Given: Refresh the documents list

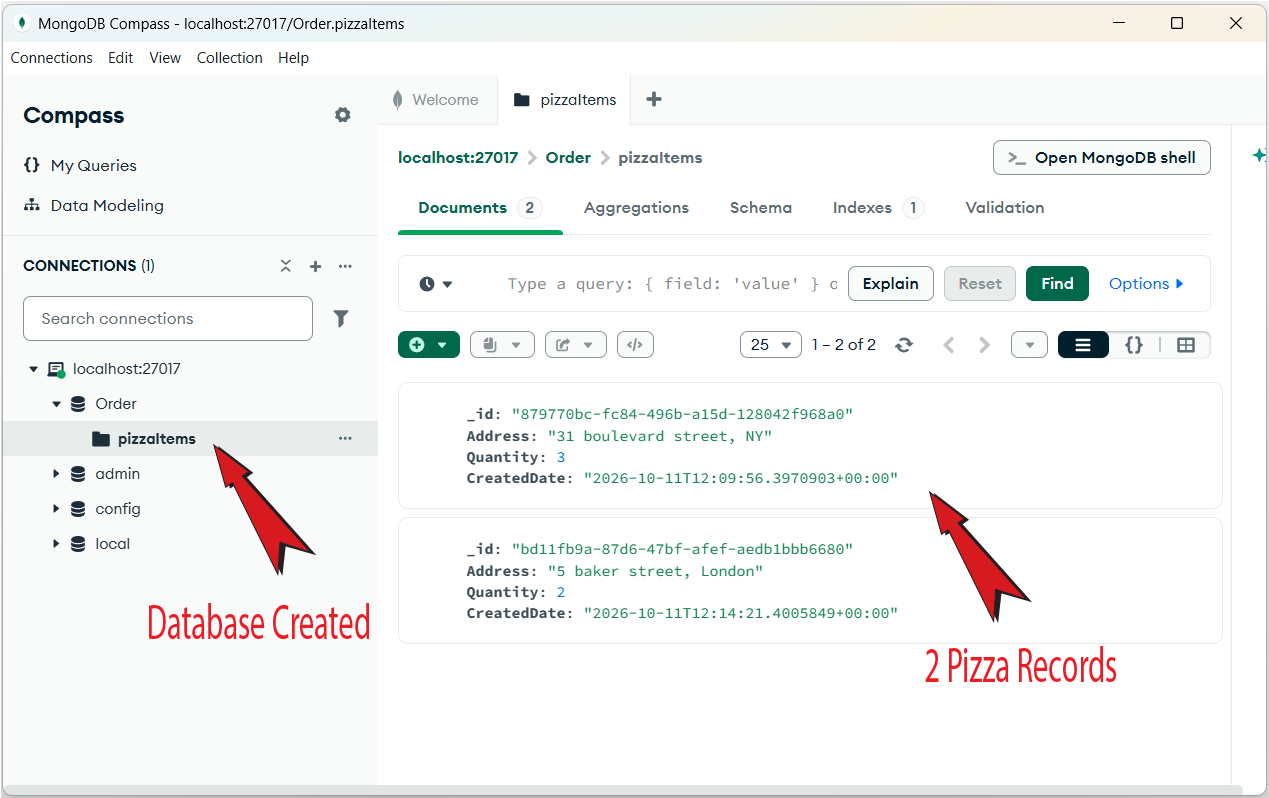Looking at the screenshot, I should (904, 345).
